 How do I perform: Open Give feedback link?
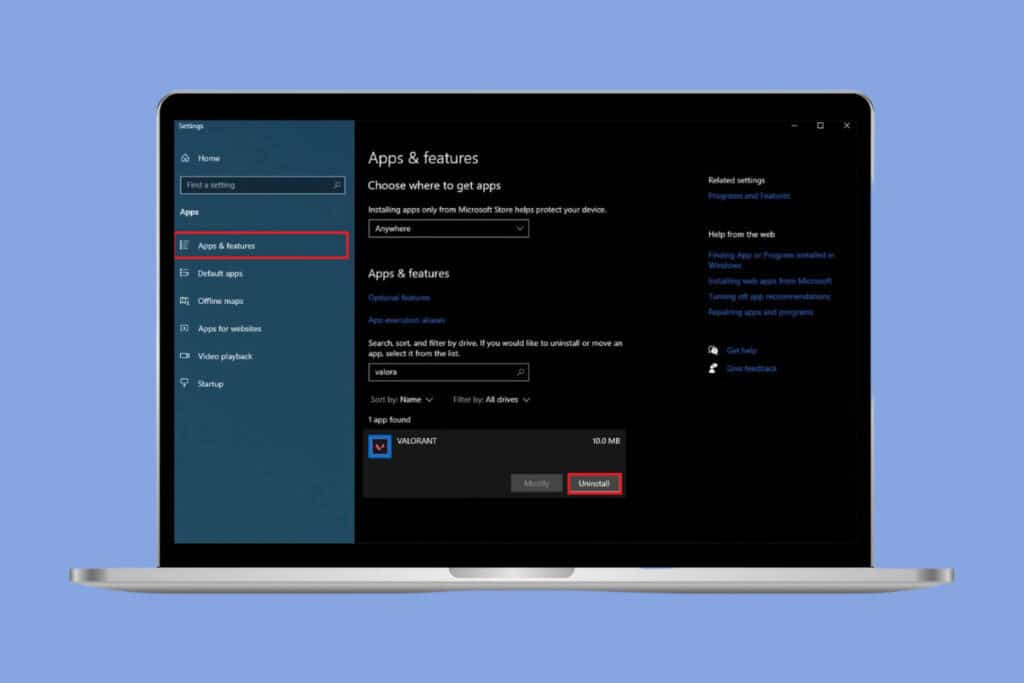click(x=752, y=368)
